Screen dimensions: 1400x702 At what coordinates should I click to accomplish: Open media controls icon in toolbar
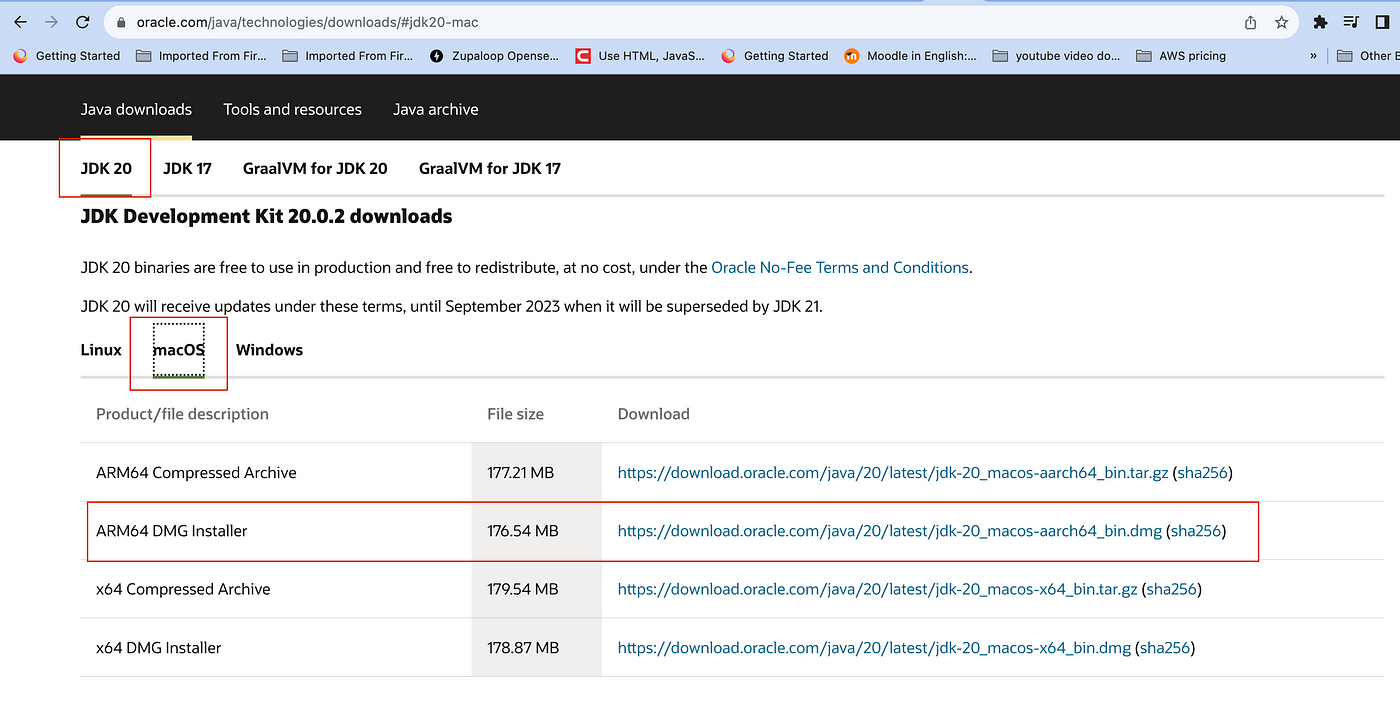(x=1352, y=22)
